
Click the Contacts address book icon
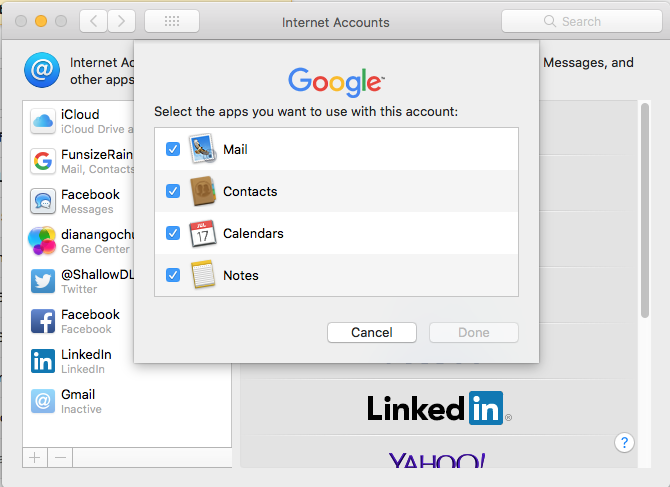click(x=203, y=191)
